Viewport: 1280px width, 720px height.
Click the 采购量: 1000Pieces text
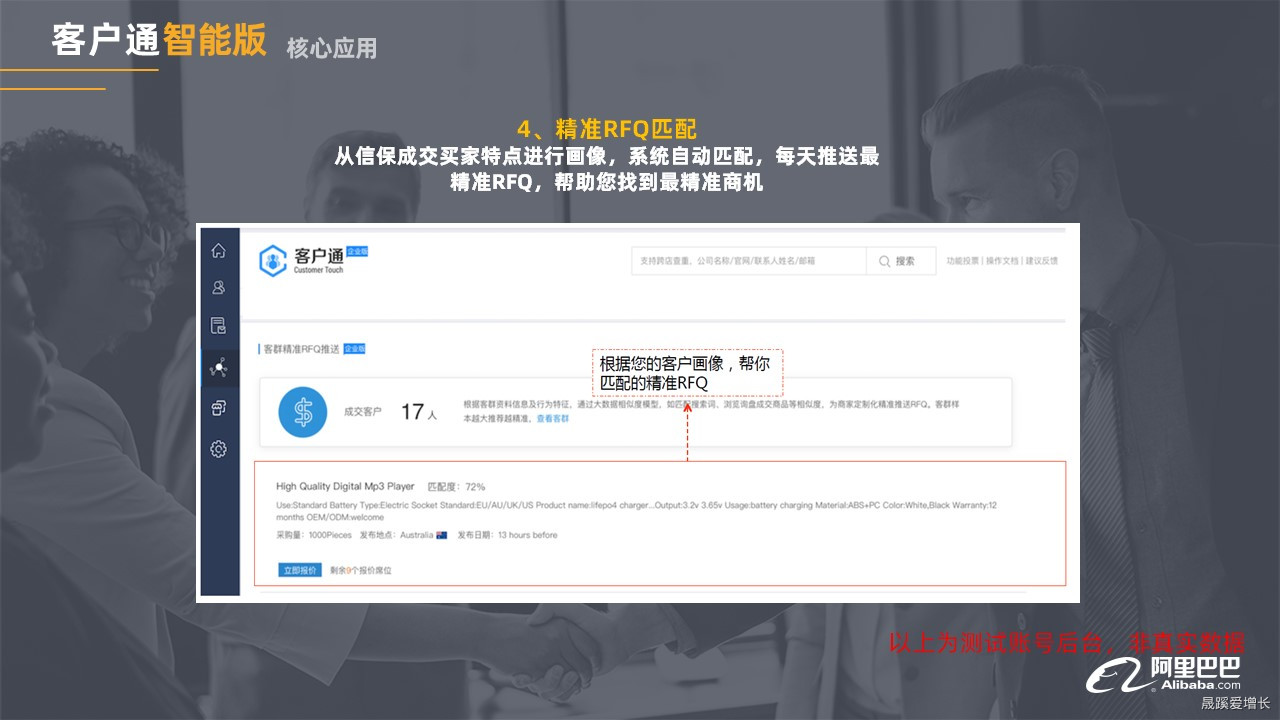[312, 535]
